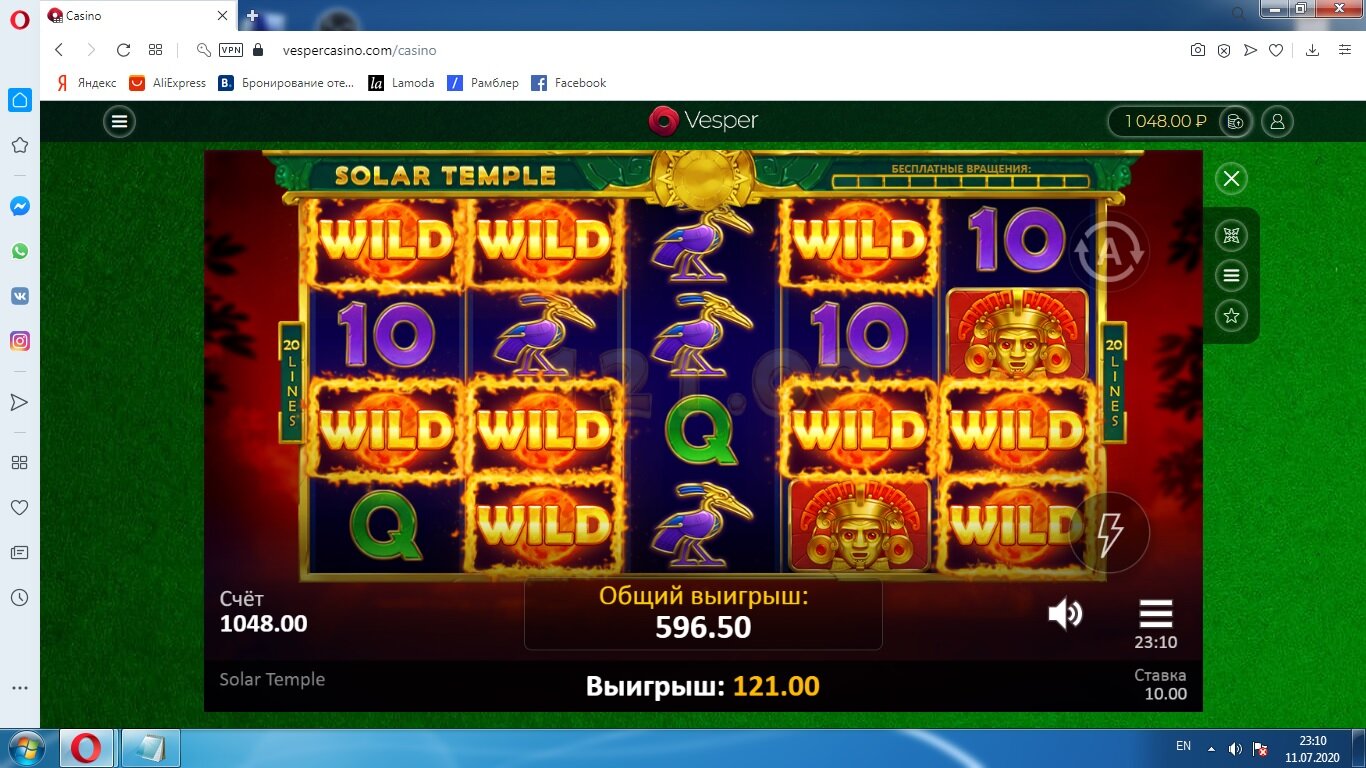Select the Casino browser tab

tap(135, 16)
